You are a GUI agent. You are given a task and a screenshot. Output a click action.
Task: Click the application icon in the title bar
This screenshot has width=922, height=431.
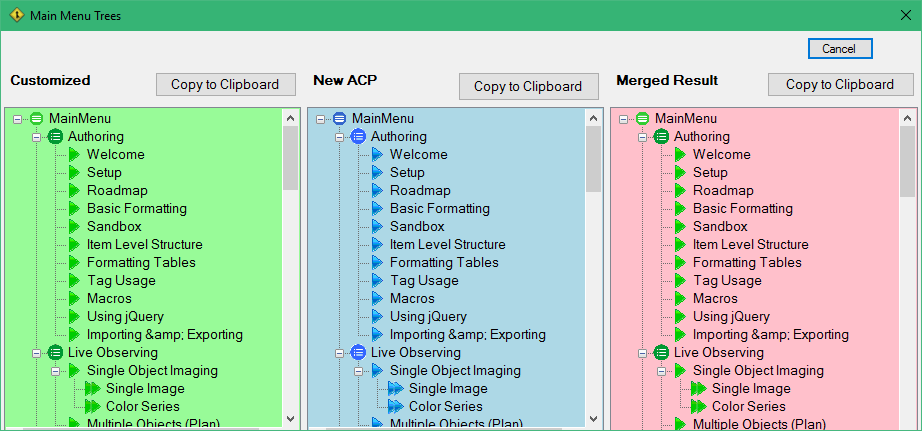click(18, 15)
